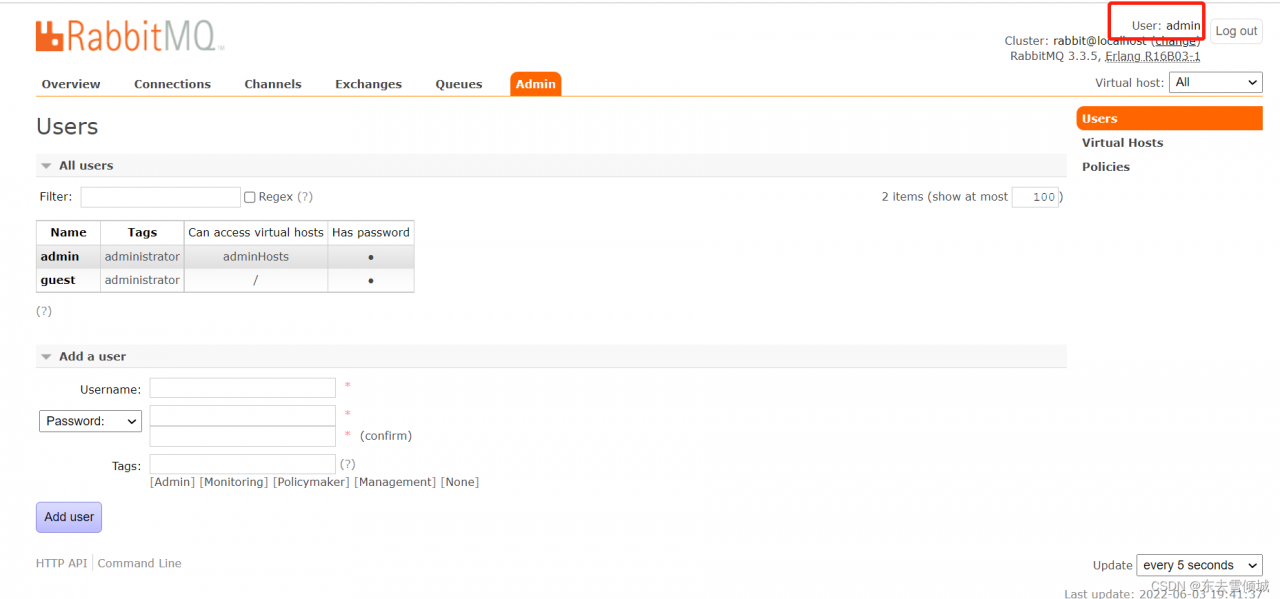The width and height of the screenshot is (1280, 599).
Task: Open the Overview tab
Action: point(71,84)
